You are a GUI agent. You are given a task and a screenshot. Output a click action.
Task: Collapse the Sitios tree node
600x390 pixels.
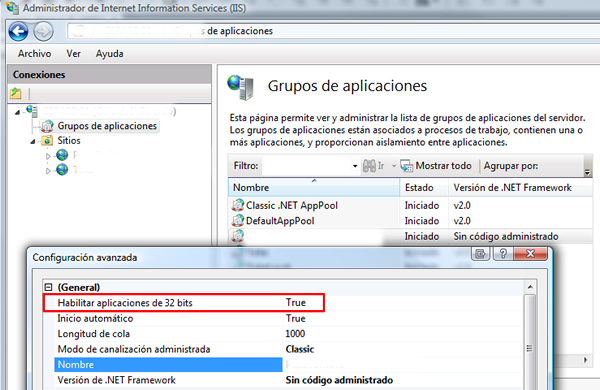pos(33,142)
